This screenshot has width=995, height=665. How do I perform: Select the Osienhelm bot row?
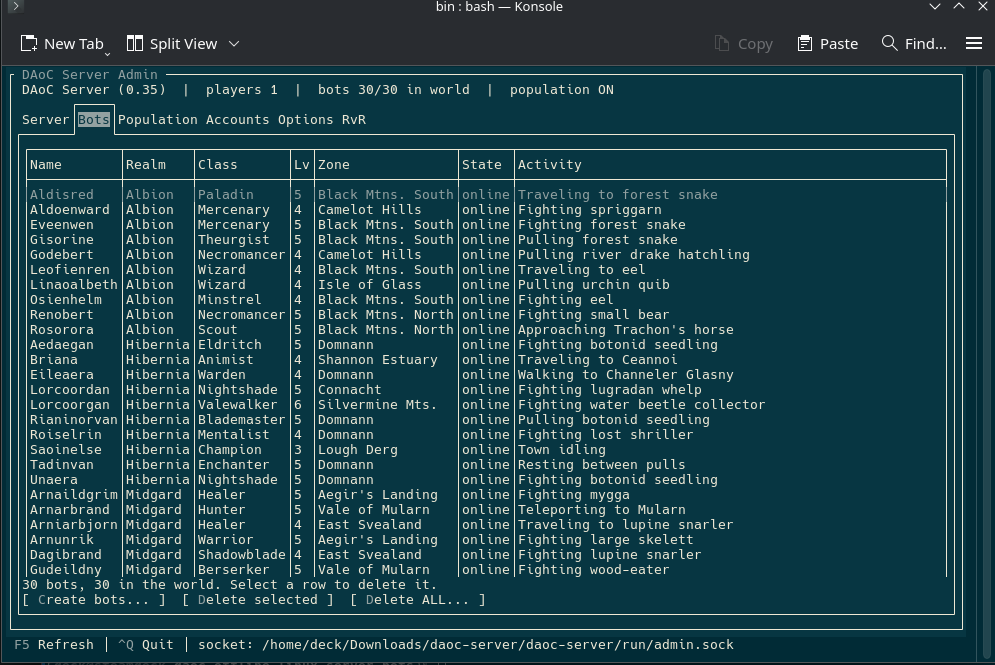487,300
